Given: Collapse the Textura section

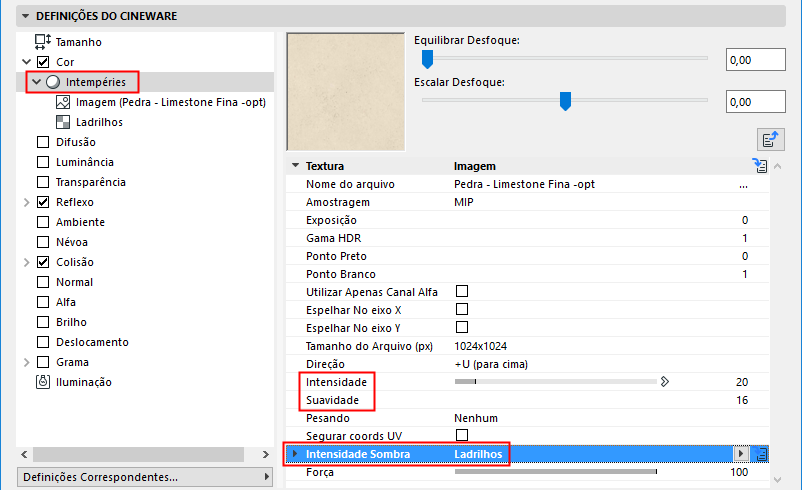Looking at the screenshot, I should coord(295,165).
